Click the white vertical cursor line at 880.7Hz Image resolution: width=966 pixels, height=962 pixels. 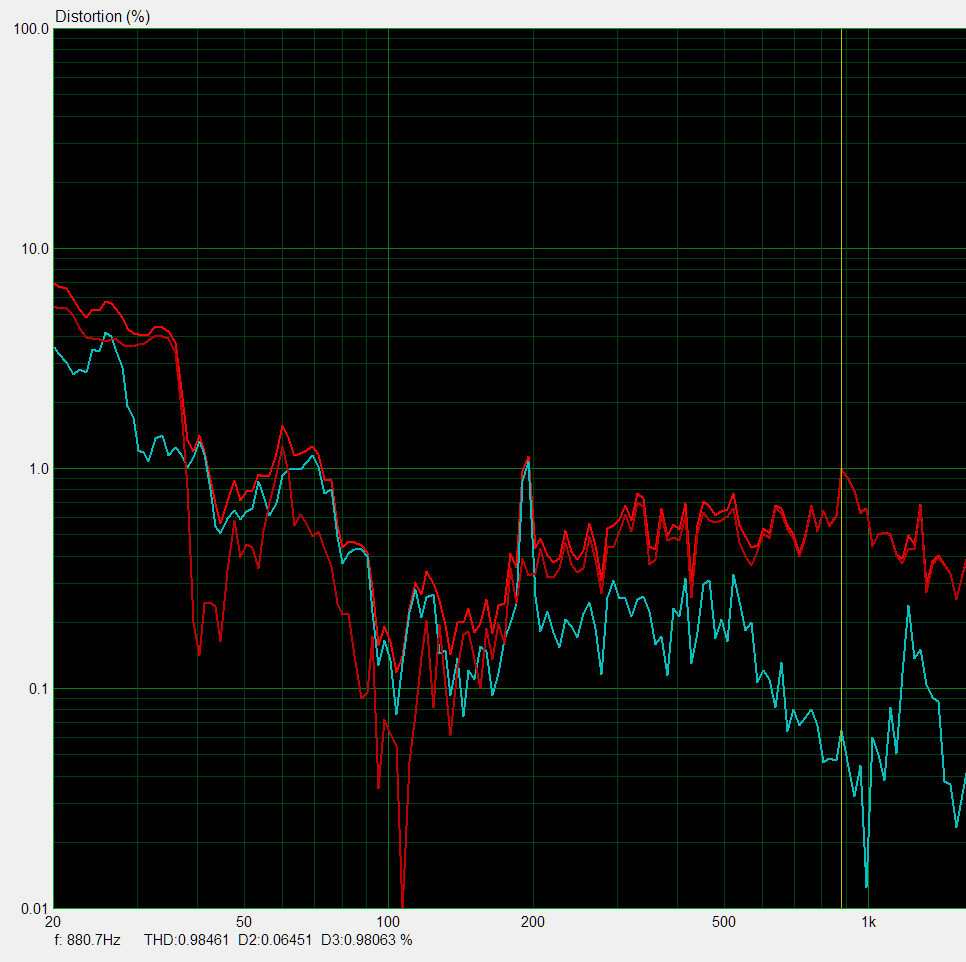842,300
